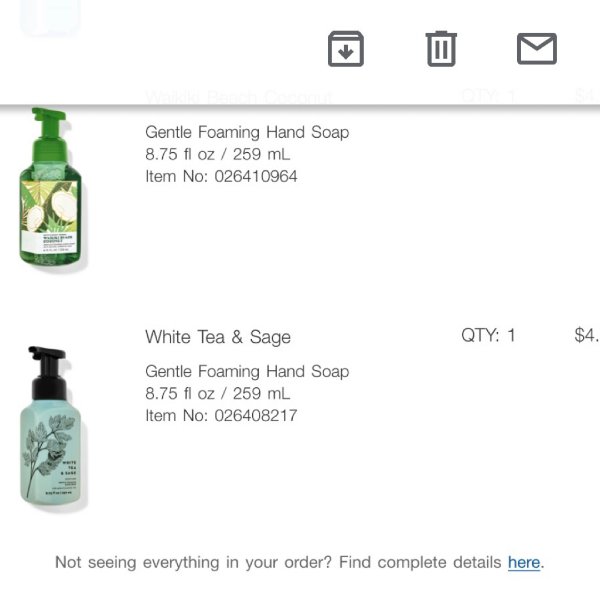The width and height of the screenshot is (600, 600).
Task: Click Gentle Foaming Hand Soap under green bottle
Action: point(247,132)
